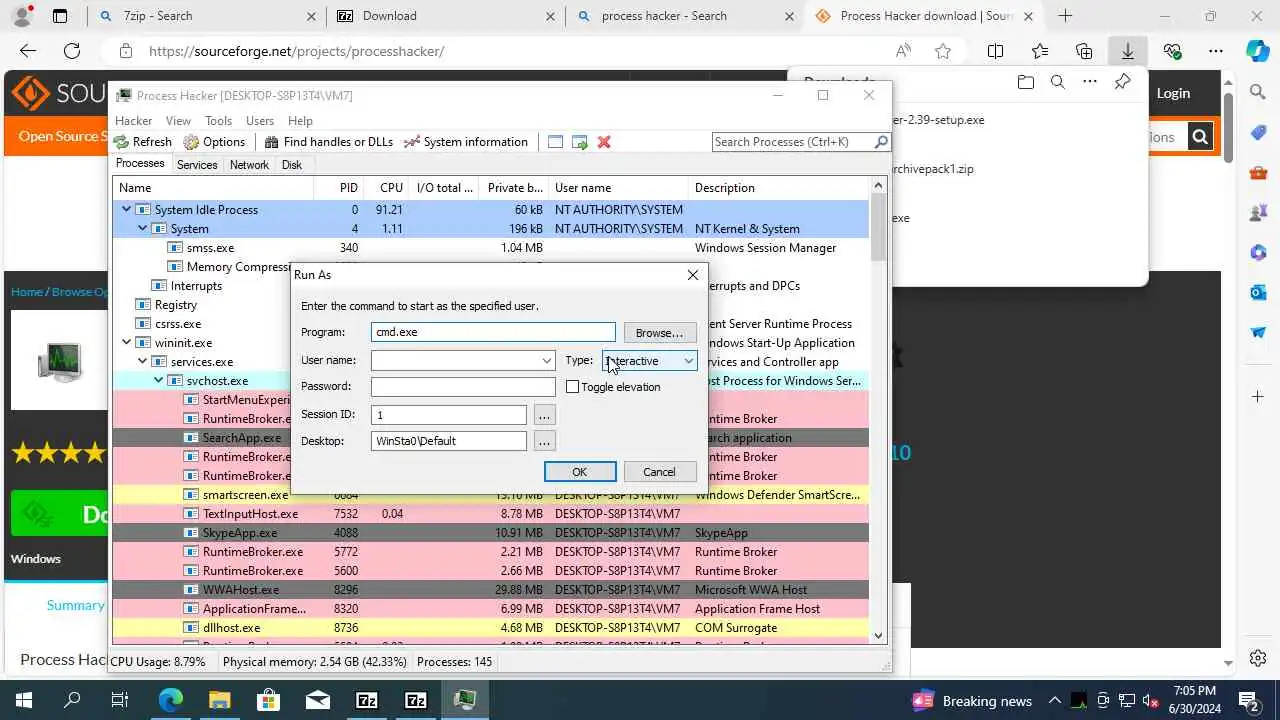Image resolution: width=1280 pixels, height=720 pixels.
Task: Click ellipsis button next to Desktop field
Action: (544, 440)
